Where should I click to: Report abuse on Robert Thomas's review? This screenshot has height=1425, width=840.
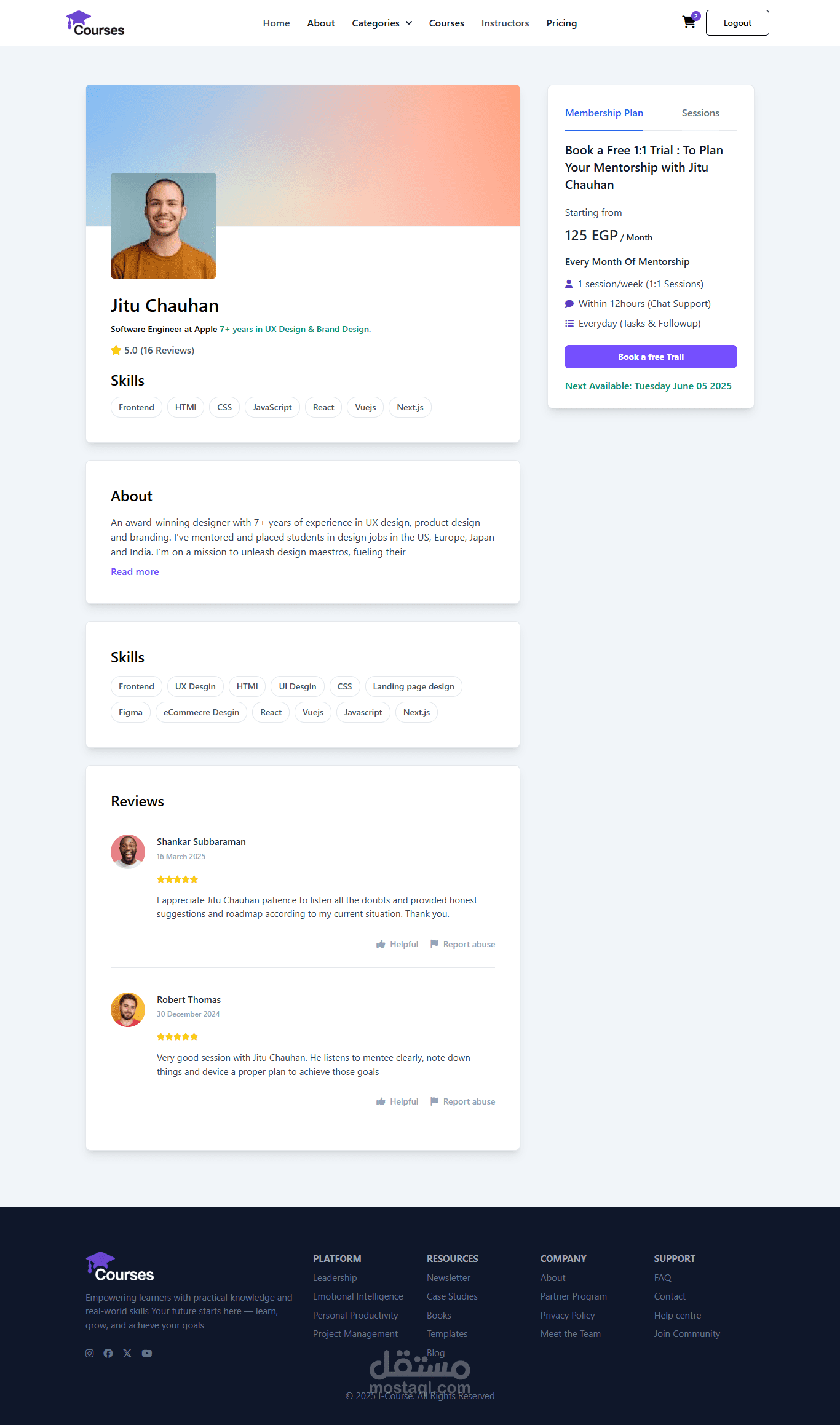click(x=462, y=1101)
